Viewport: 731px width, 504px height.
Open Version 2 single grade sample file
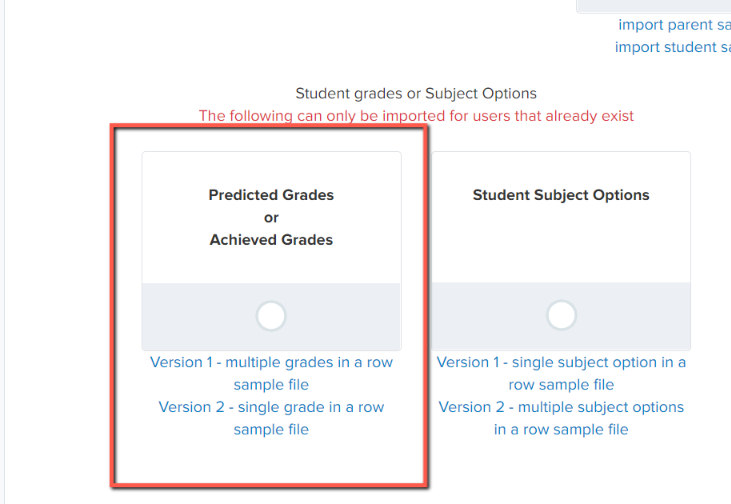[271, 418]
